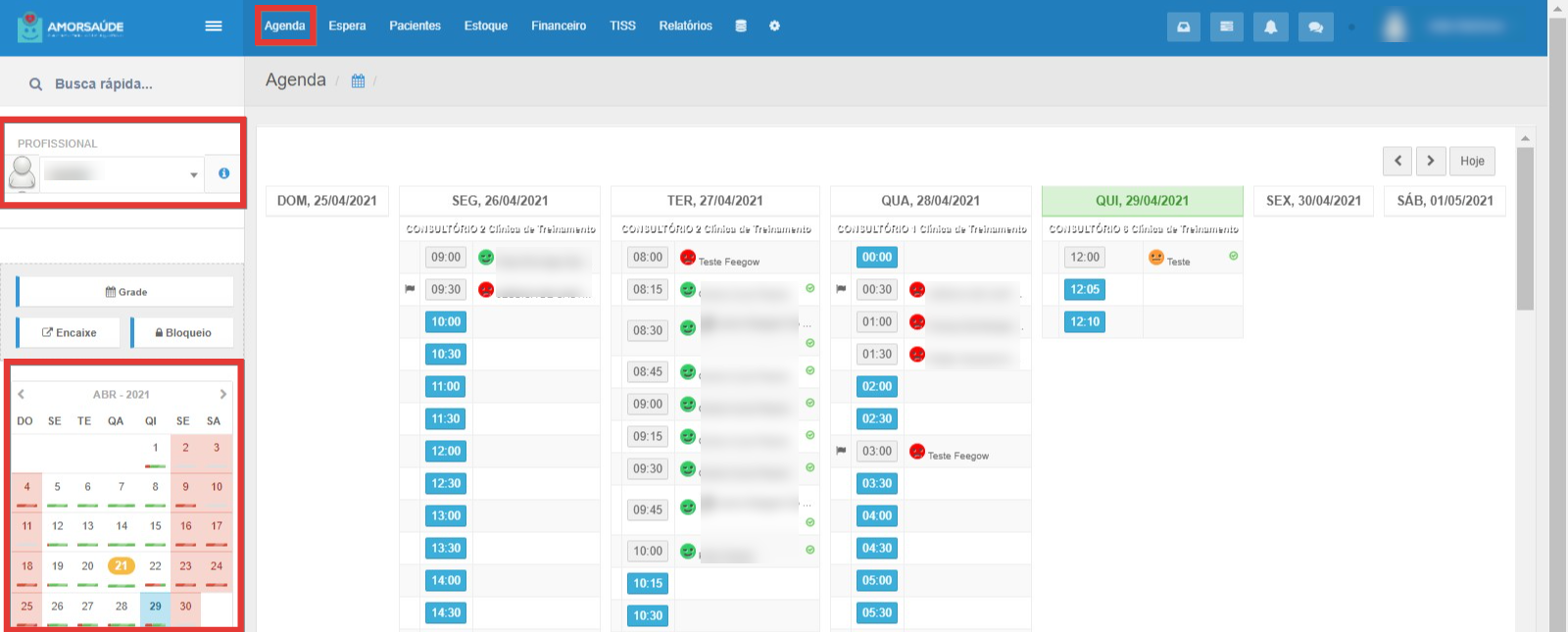
Task: Click flag icon beside Wednesday 03:00
Action: [x=841, y=451]
